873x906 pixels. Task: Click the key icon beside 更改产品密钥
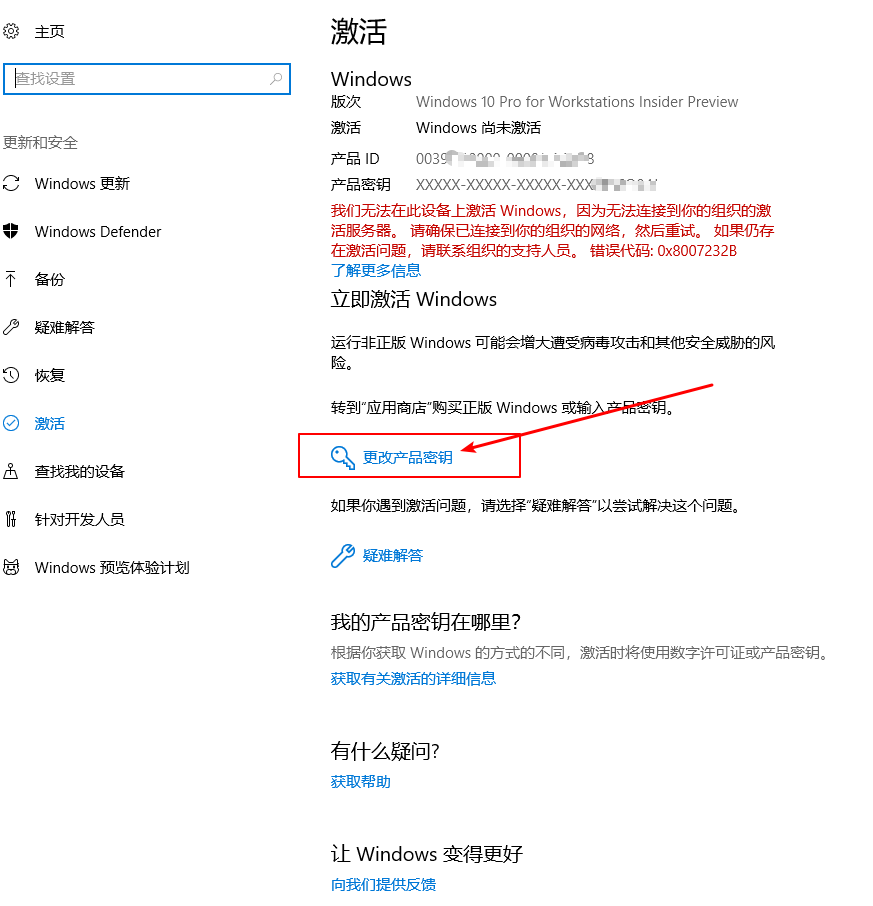(343, 458)
